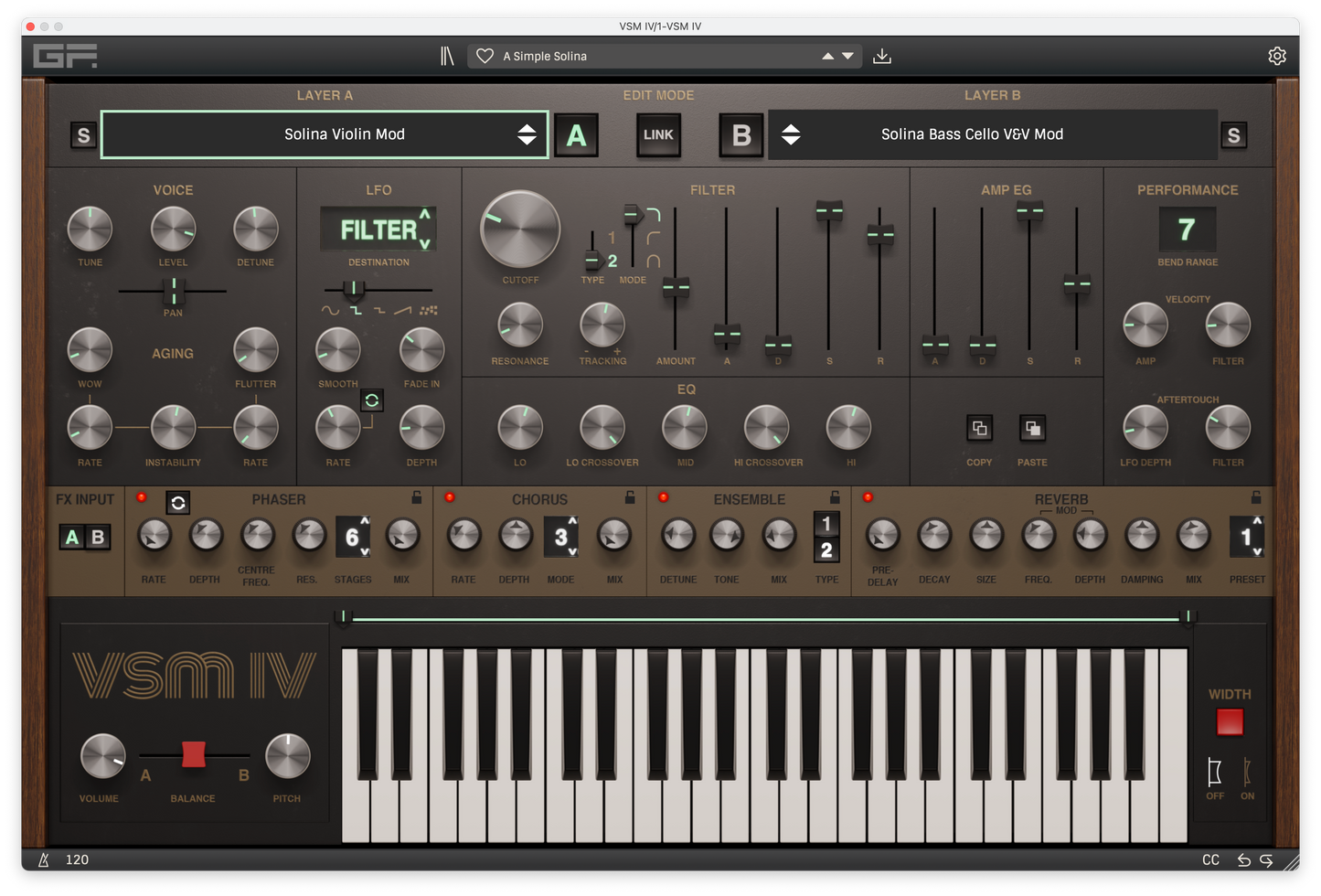Click the undo arrow in the status bar
Image resolution: width=1321 pixels, height=896 pixels.
1242,860
